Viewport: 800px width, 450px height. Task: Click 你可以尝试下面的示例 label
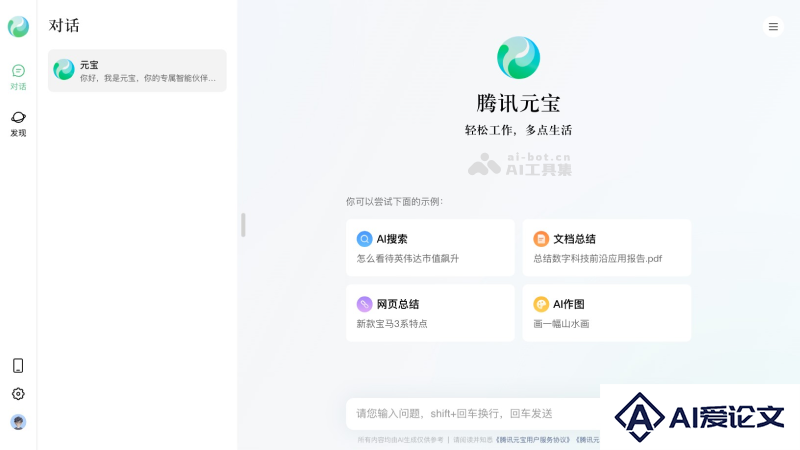tap(394, 202)
